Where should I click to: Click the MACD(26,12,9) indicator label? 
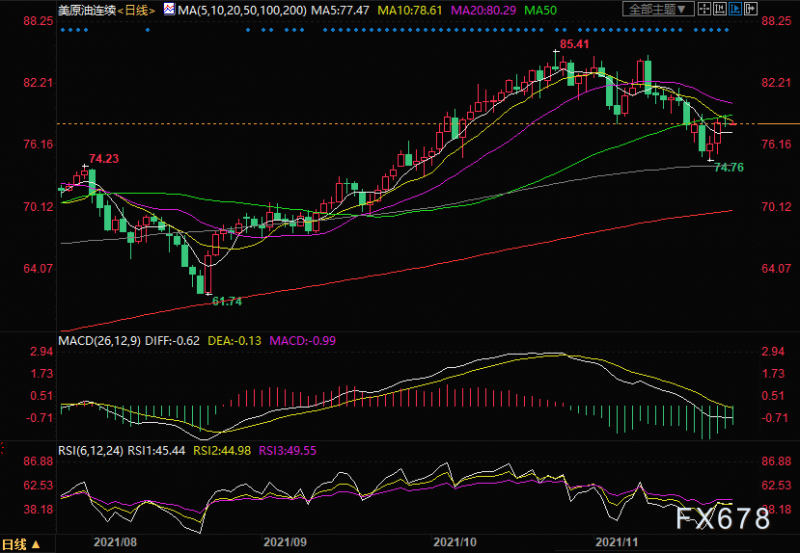(99, 341)
